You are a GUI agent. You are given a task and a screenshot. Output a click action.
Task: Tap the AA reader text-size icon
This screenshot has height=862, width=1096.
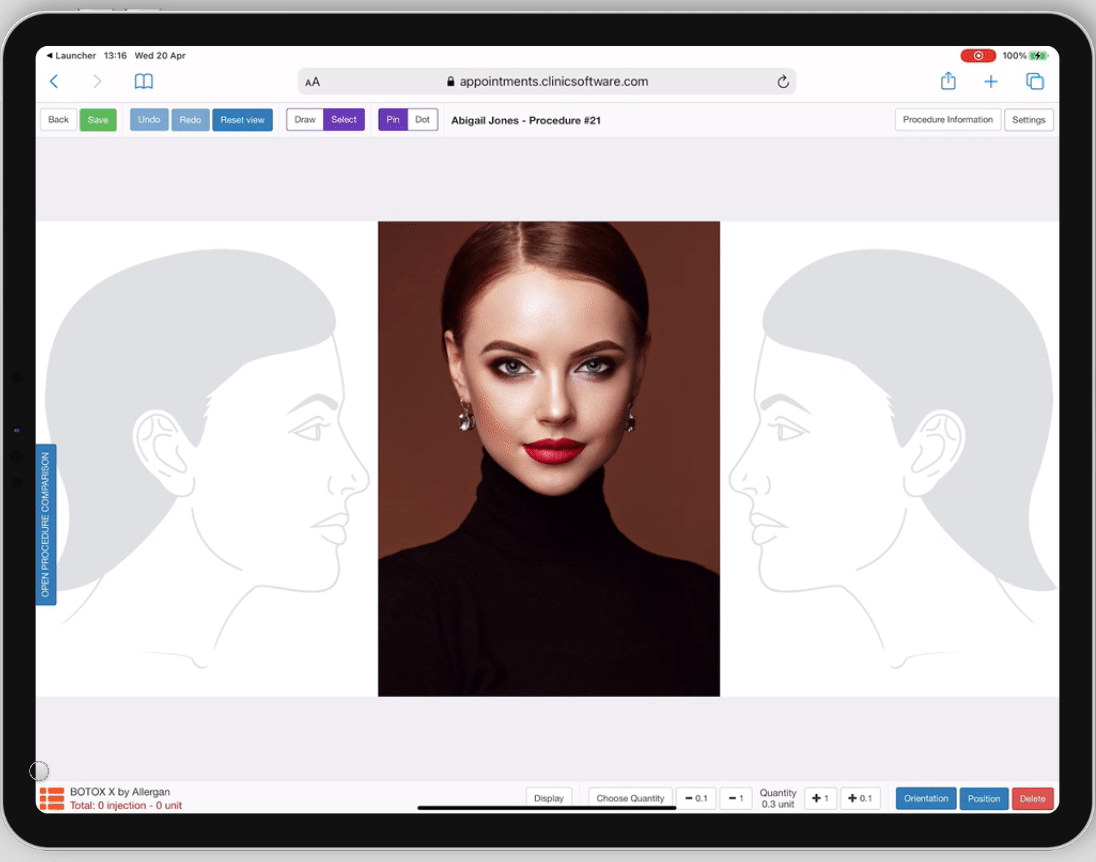coord(313,82)
